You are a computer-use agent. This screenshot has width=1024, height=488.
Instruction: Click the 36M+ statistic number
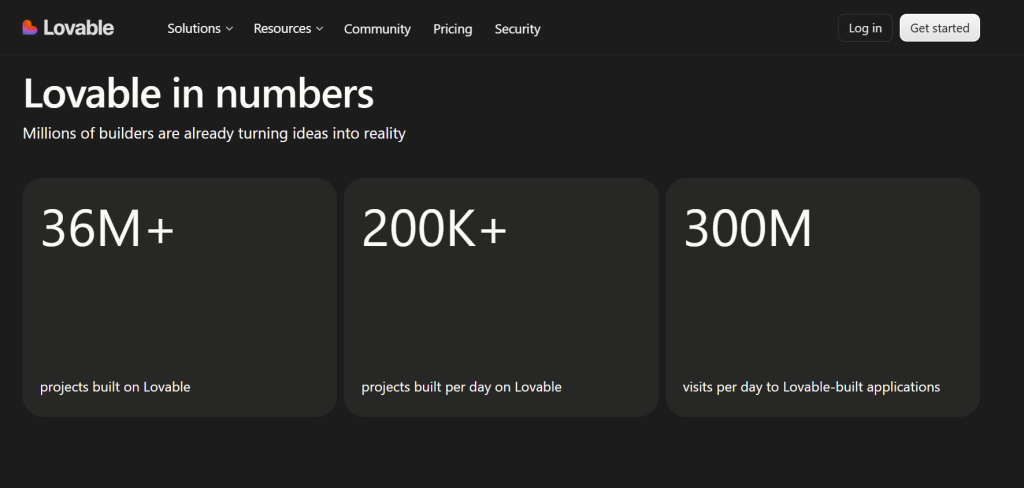(x=107, y=229)
